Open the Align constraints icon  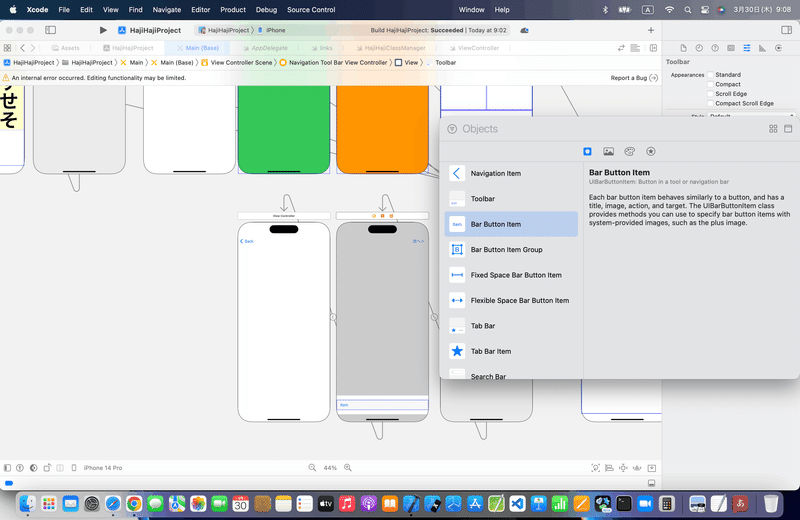point(609,468)
